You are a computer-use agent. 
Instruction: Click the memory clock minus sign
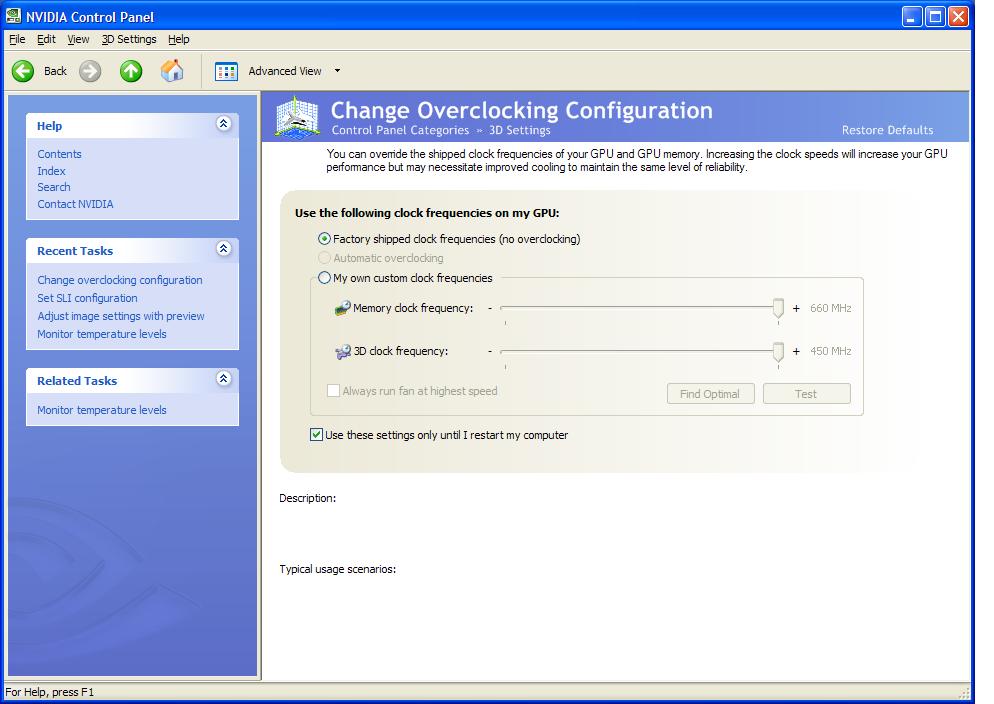point(490,308)
